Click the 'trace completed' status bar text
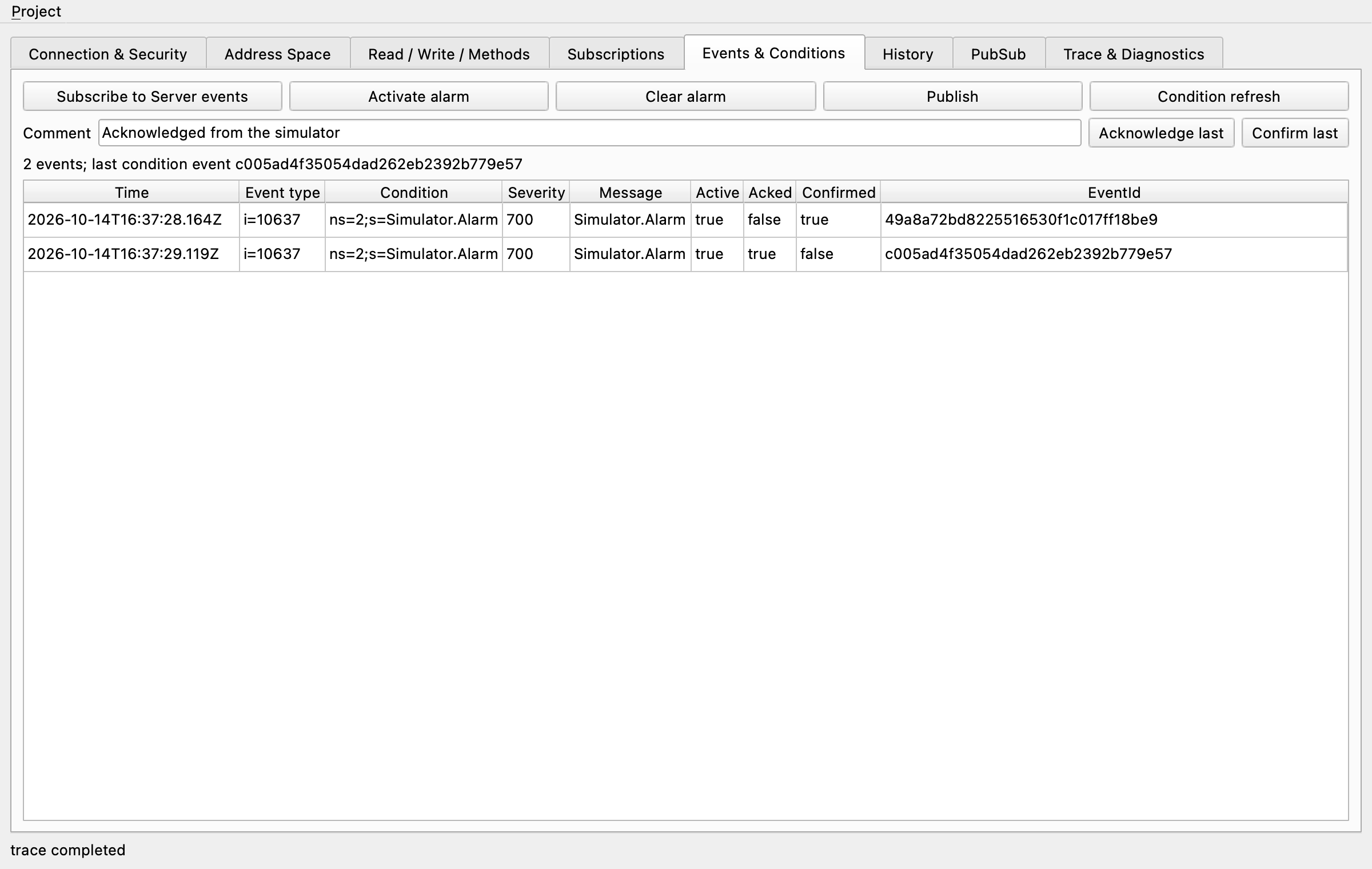 coord(68,850)
